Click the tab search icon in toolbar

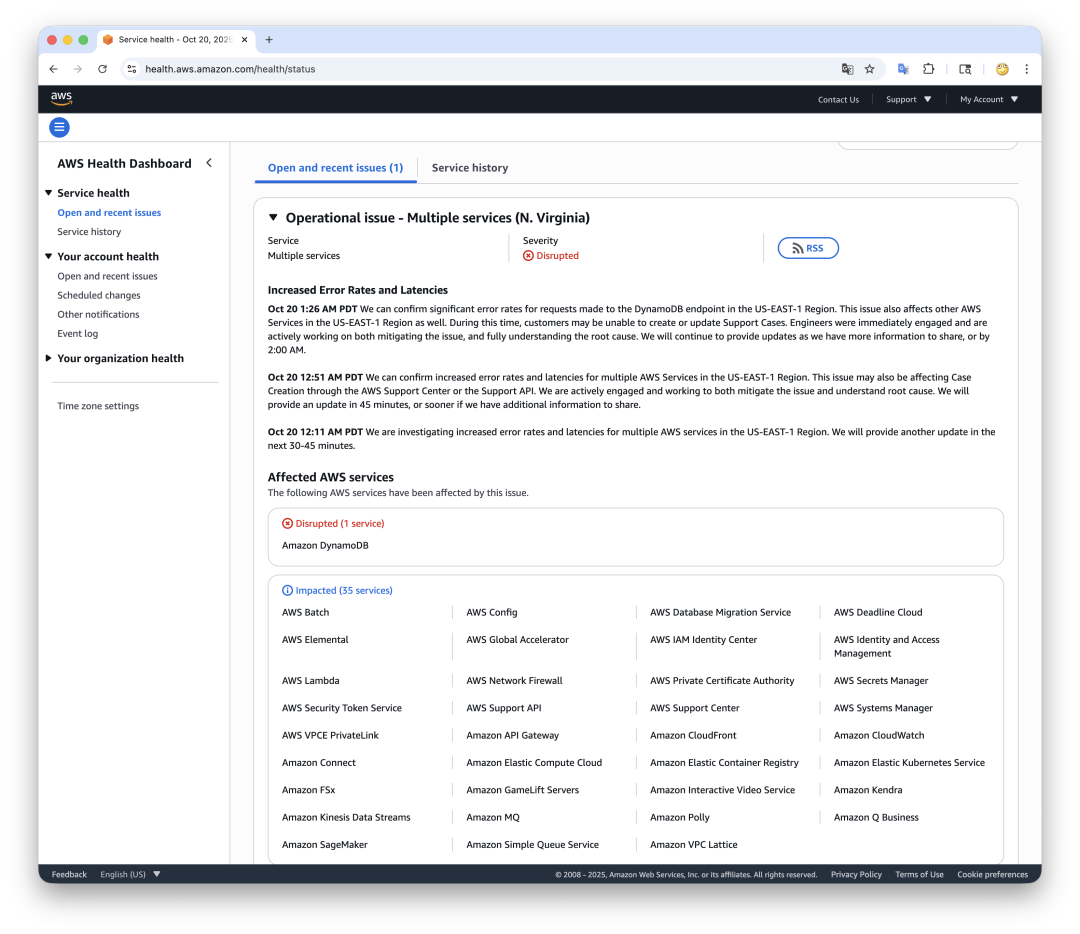pyautogui.click(x=965, y=69)
